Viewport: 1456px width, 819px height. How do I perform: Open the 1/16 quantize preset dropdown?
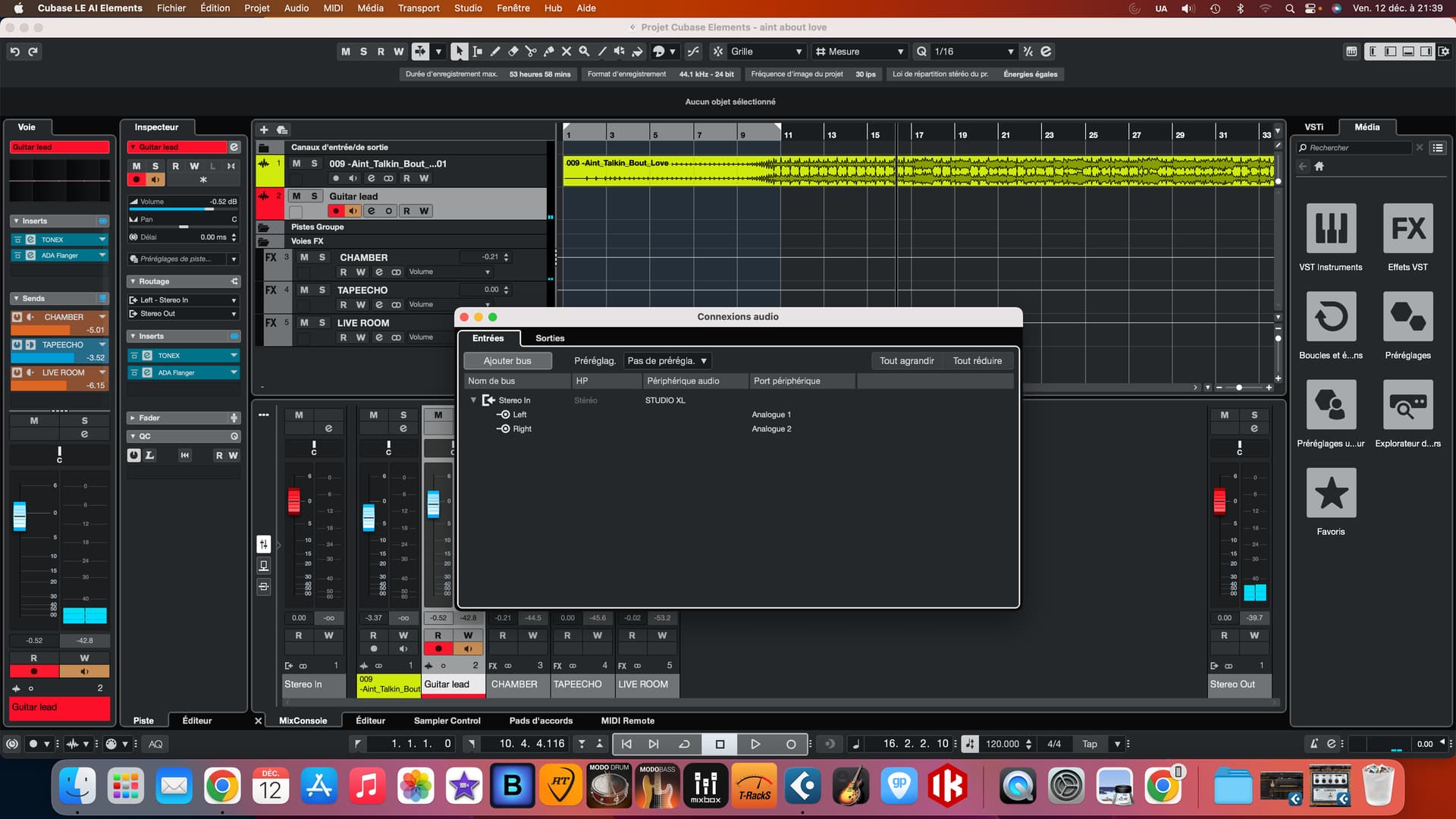coord(974,52)
